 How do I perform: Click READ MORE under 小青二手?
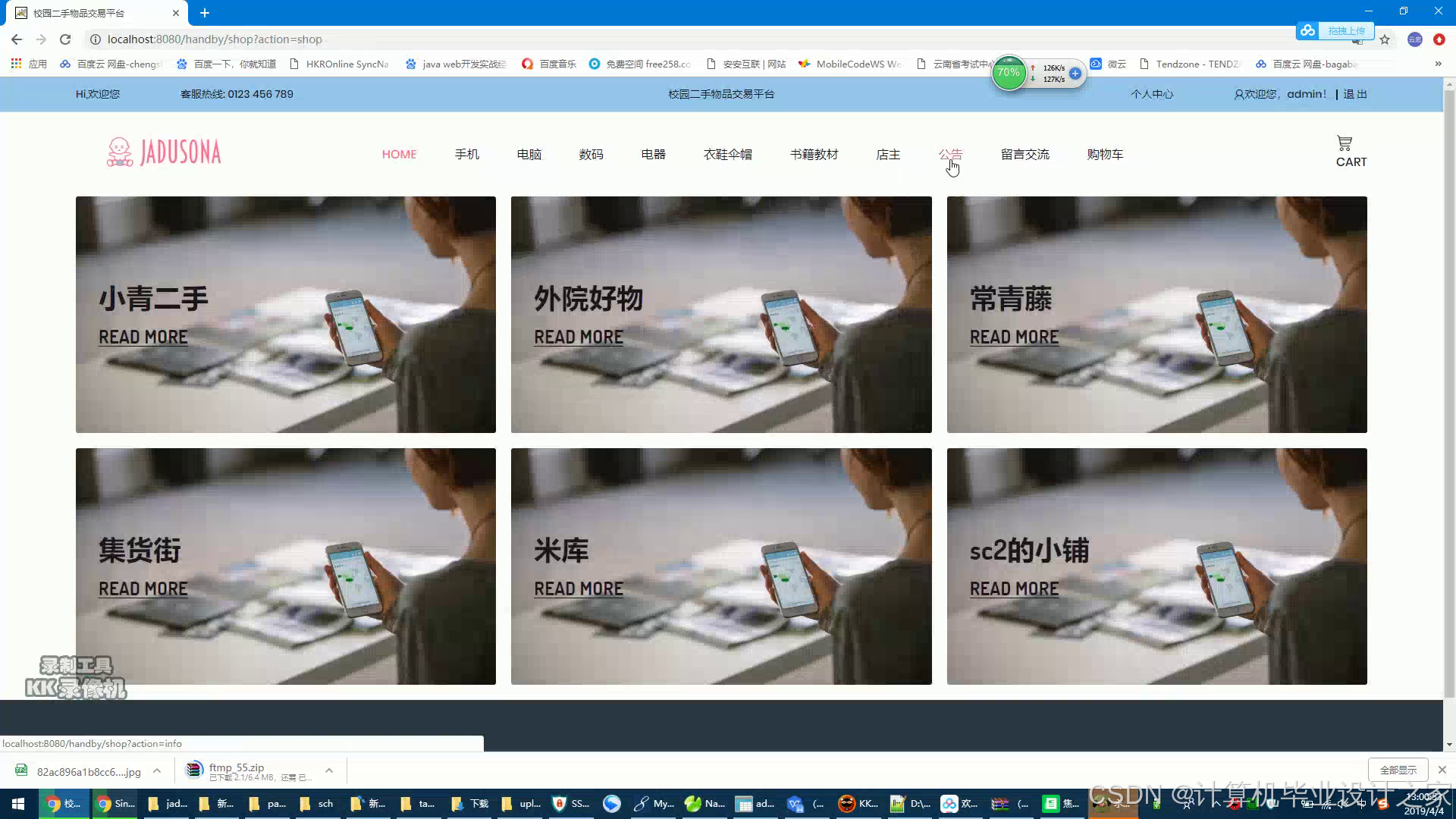143,337
